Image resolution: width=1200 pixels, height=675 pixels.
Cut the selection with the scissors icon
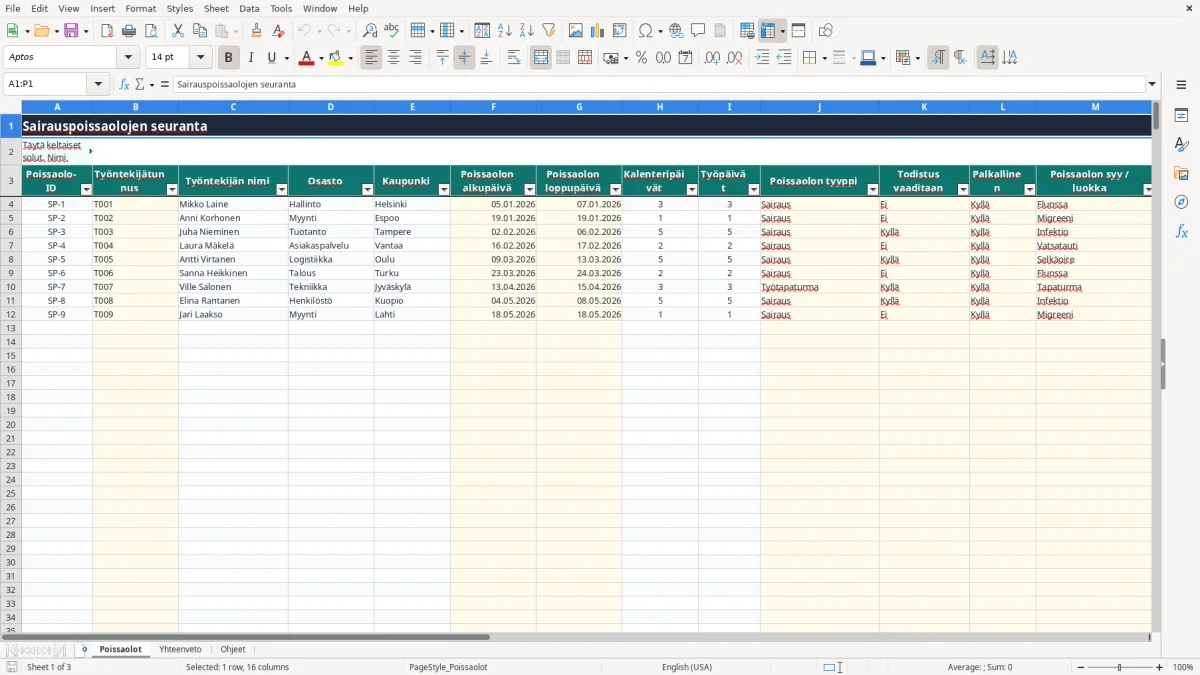click(178, 31)
